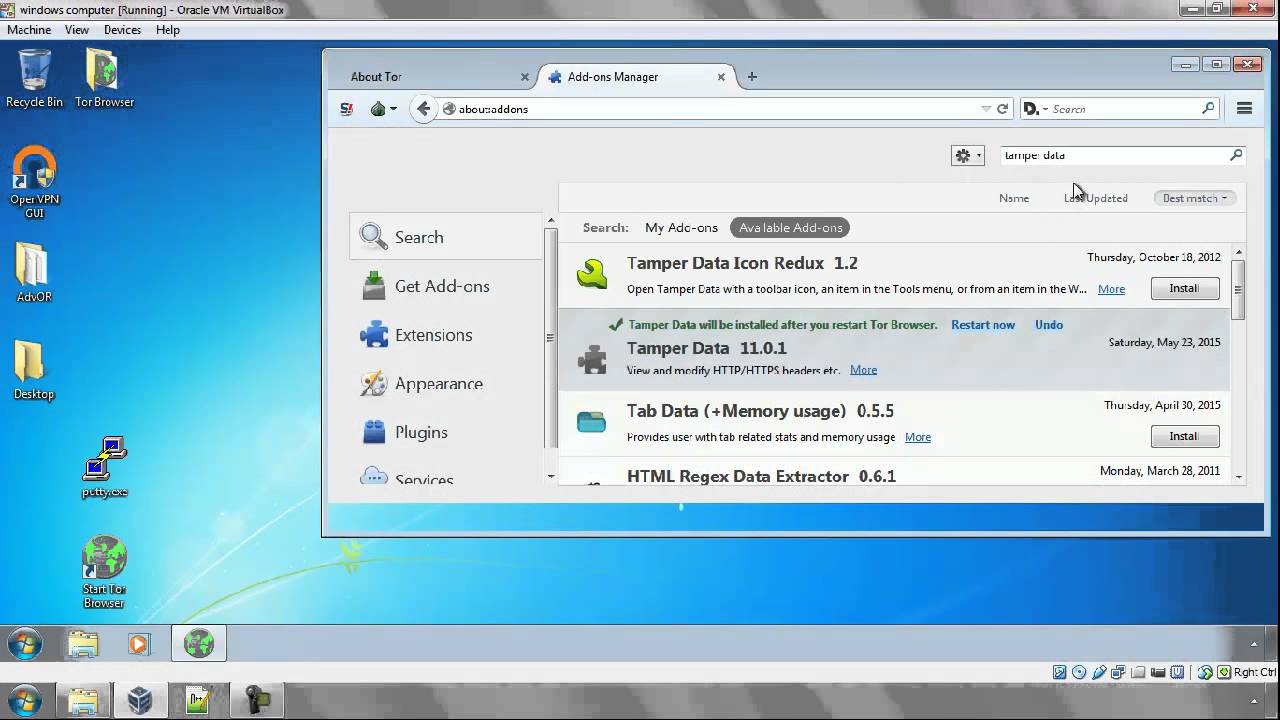Click More link for Tamper Data Icon Redux
The height and width of the screenshot is (720, 1280).
1111,289
